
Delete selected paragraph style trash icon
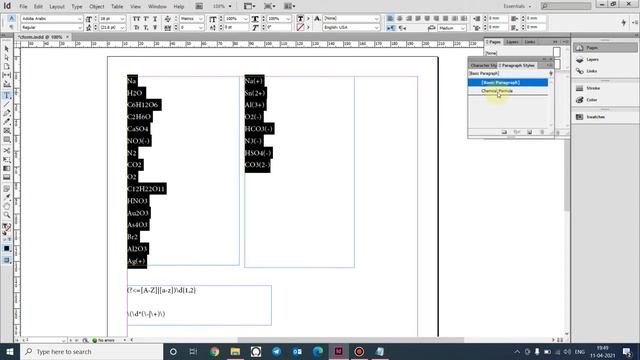click(x=542, y=132)
